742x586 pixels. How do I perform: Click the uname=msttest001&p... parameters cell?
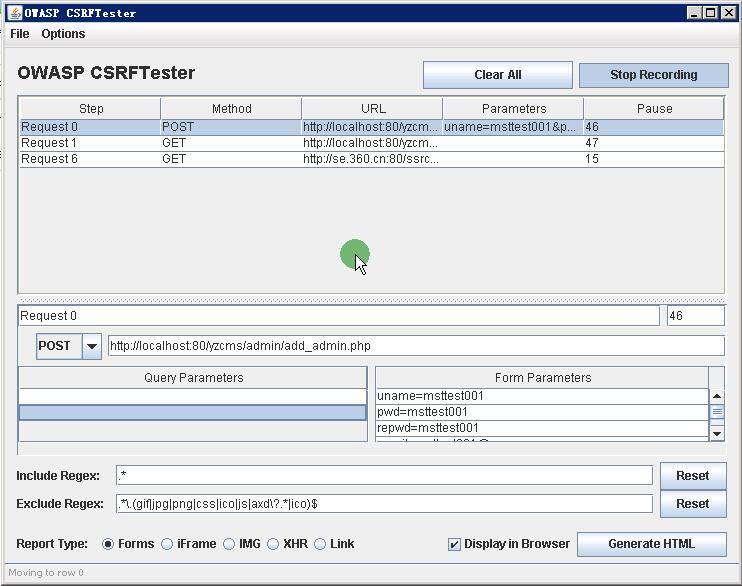click(x=513, y=127)
